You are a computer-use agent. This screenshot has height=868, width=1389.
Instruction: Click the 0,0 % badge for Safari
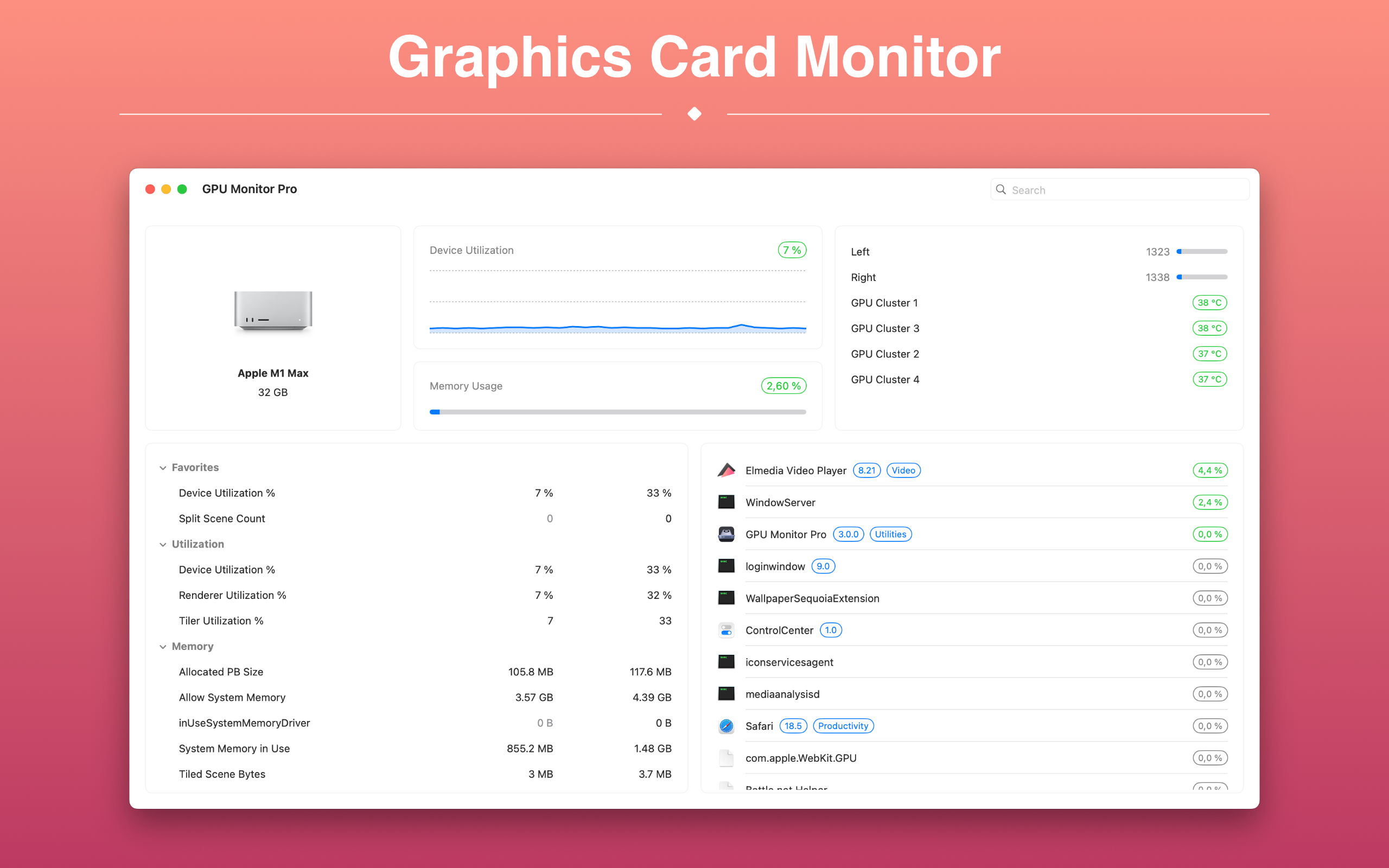click(1210, 726)
